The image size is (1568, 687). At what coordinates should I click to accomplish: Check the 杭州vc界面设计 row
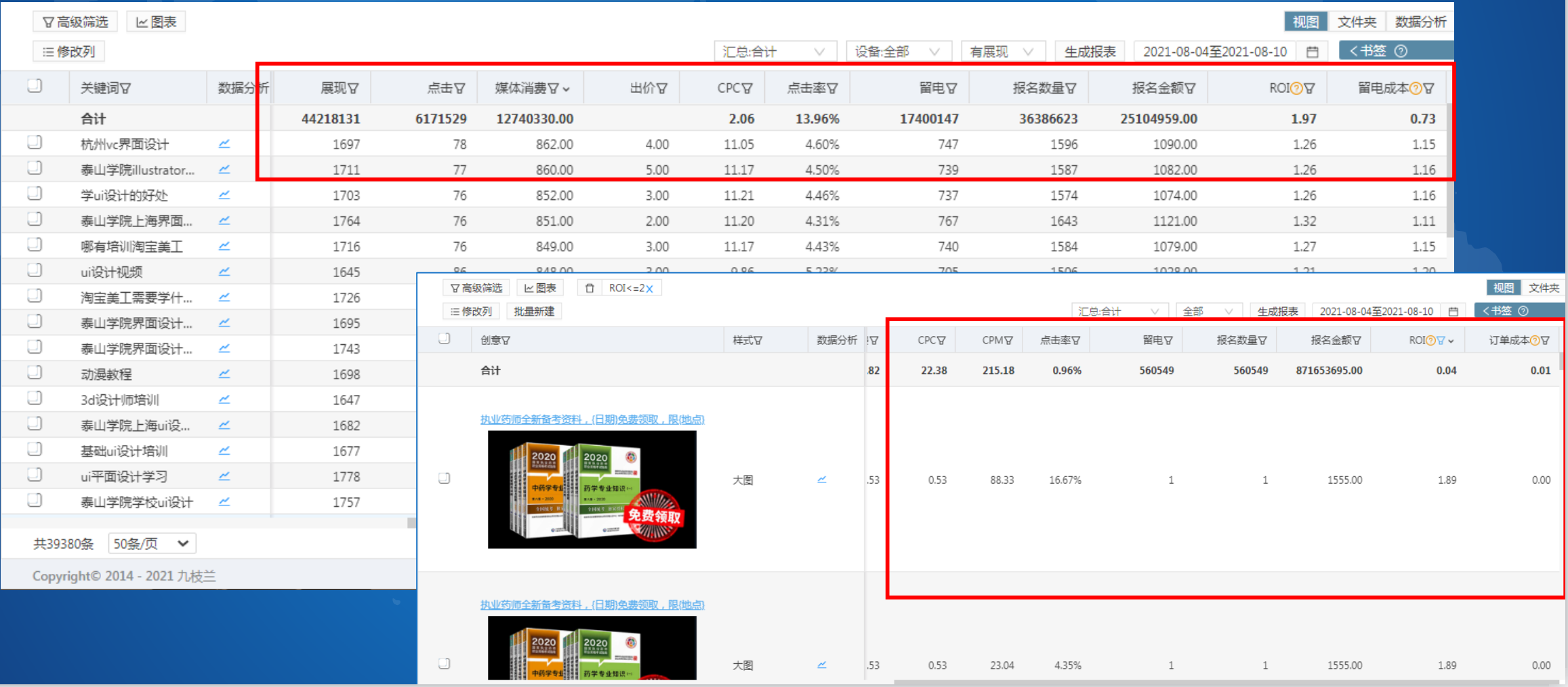(x=35, y=142)
